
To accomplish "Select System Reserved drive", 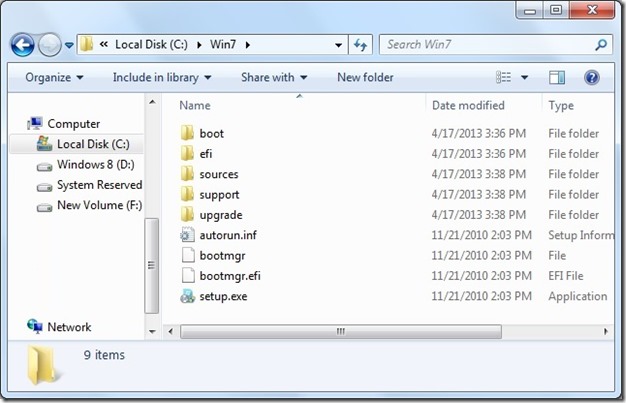I will pos(99,185).
